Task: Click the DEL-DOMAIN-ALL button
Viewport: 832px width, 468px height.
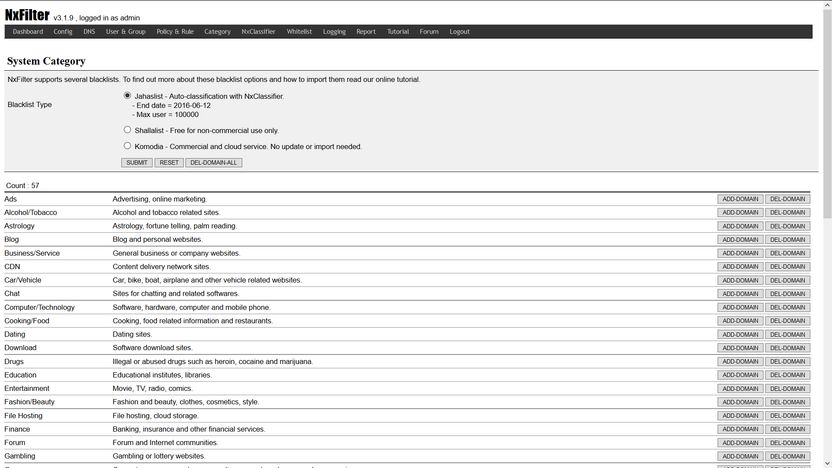Action: pos(214,162)
